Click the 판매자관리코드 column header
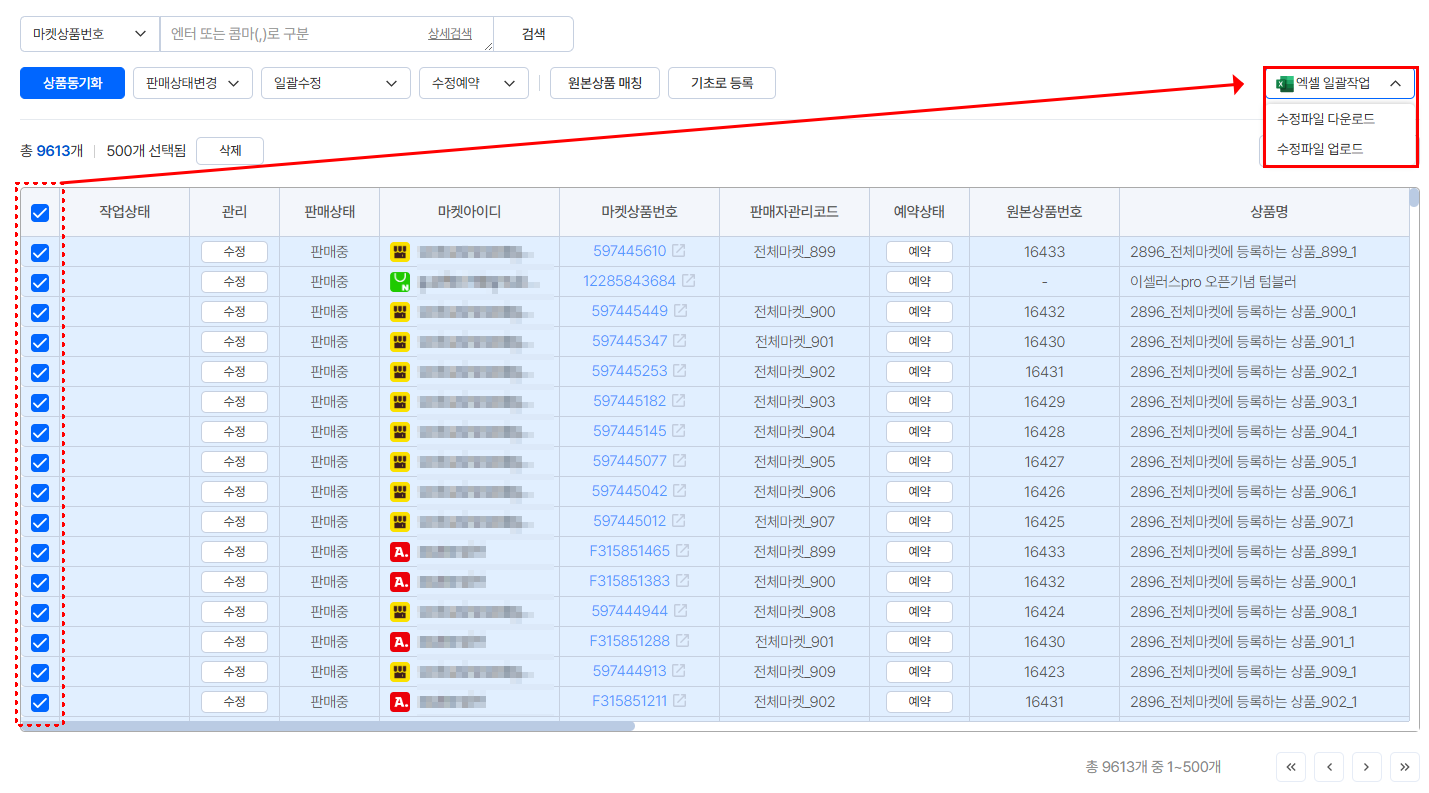The image size is (1429, 793). tap(794, 212)
